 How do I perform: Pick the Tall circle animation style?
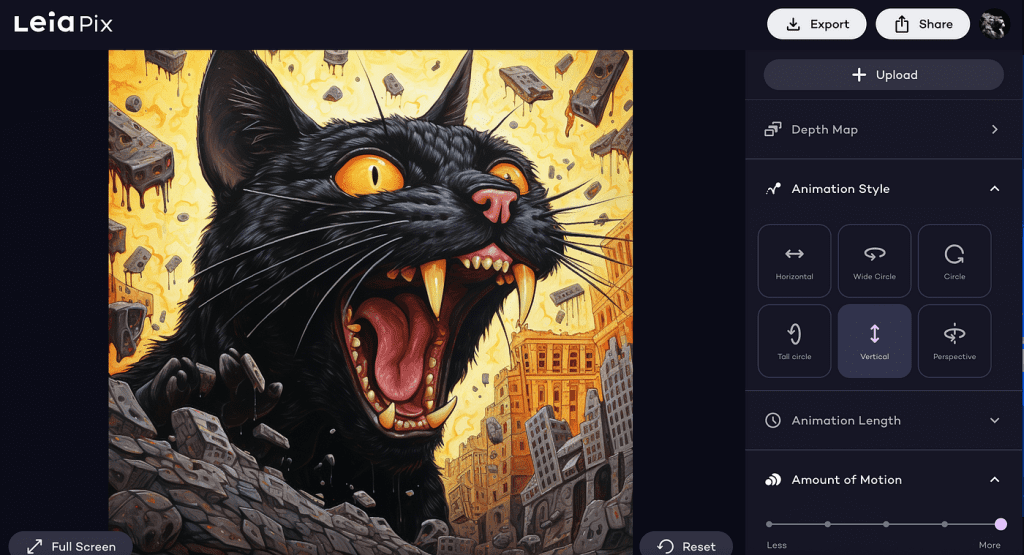[794, 341]
